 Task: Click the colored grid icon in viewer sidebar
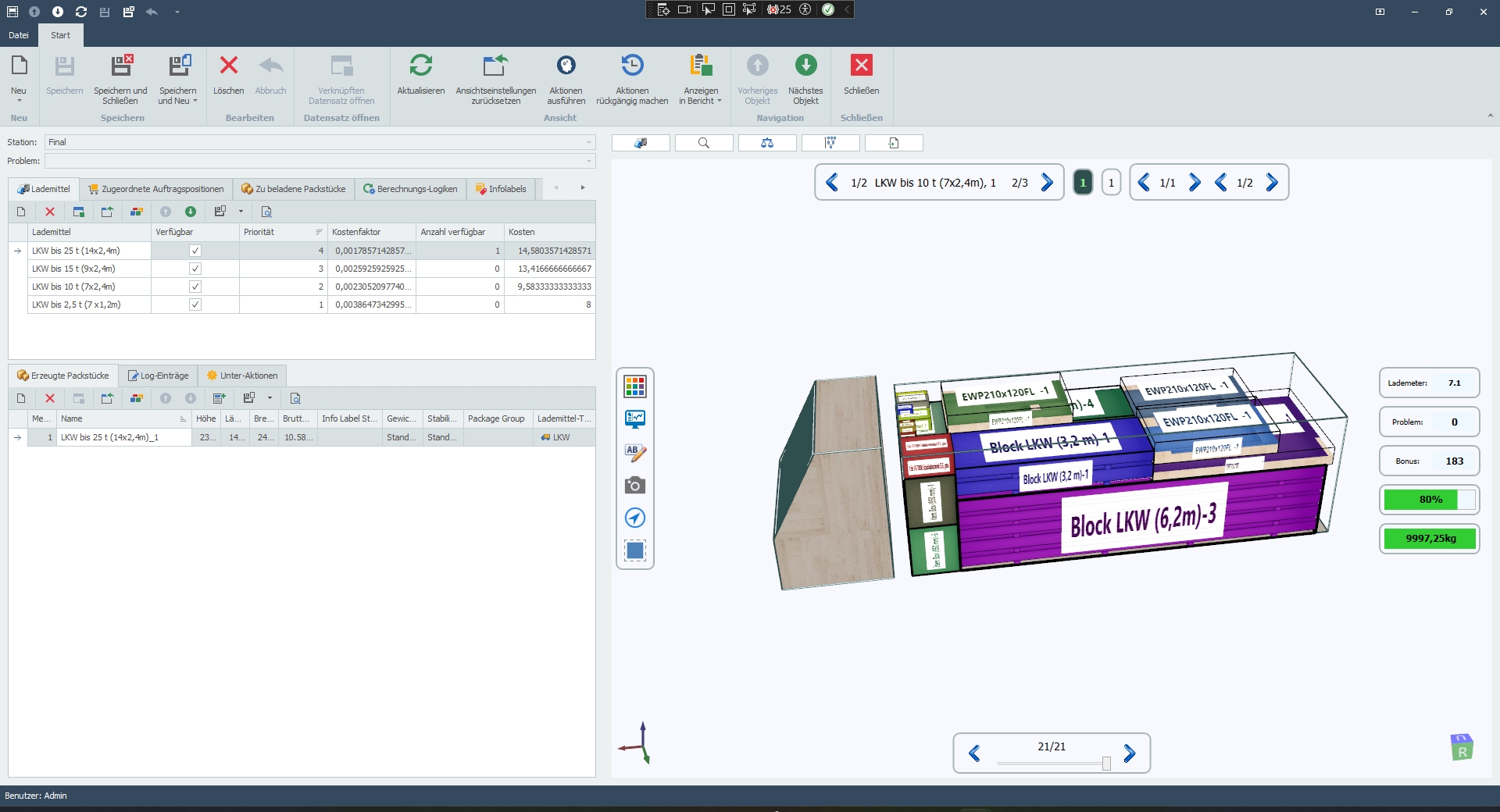point(634,386)
